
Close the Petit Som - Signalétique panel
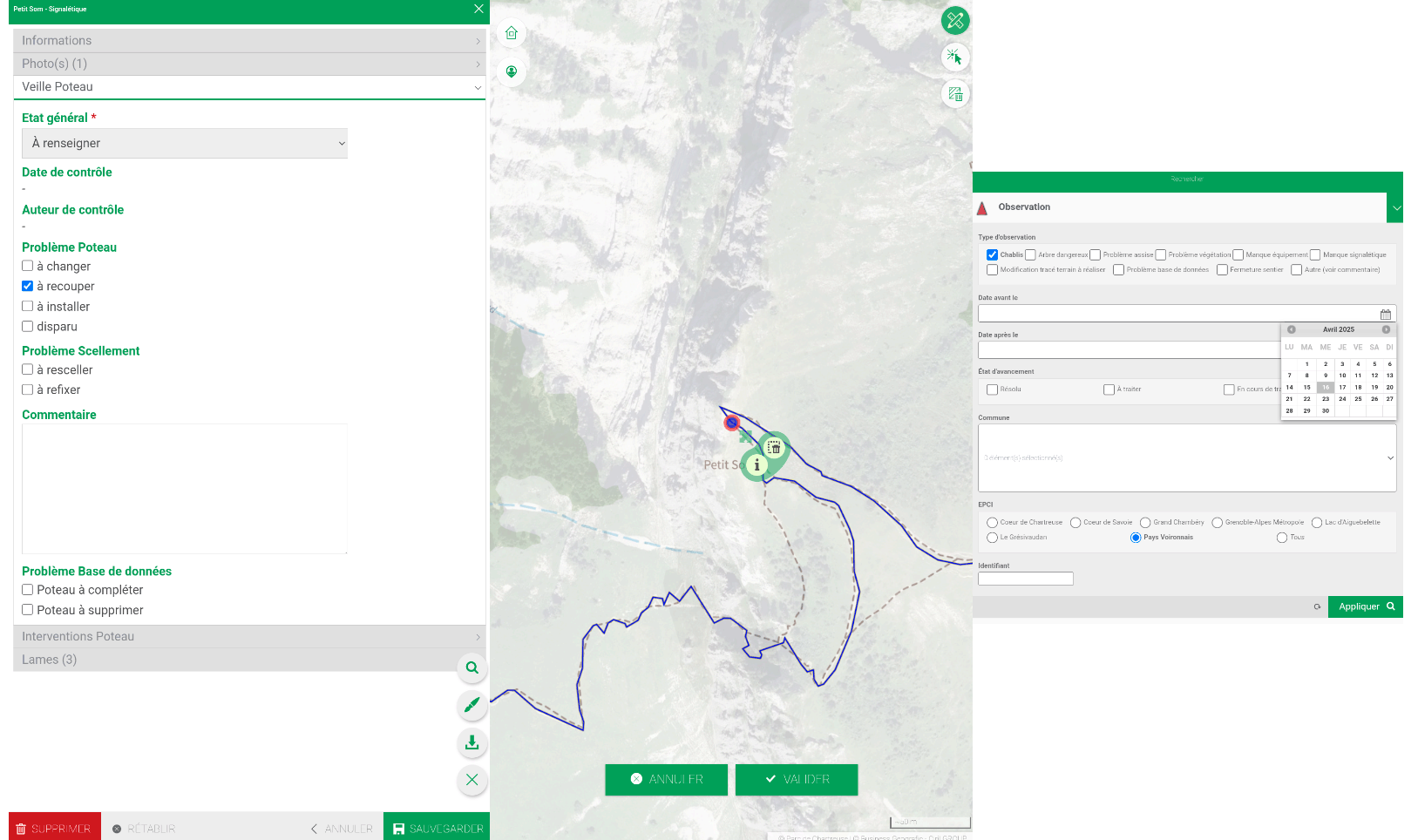pos(478,9)
